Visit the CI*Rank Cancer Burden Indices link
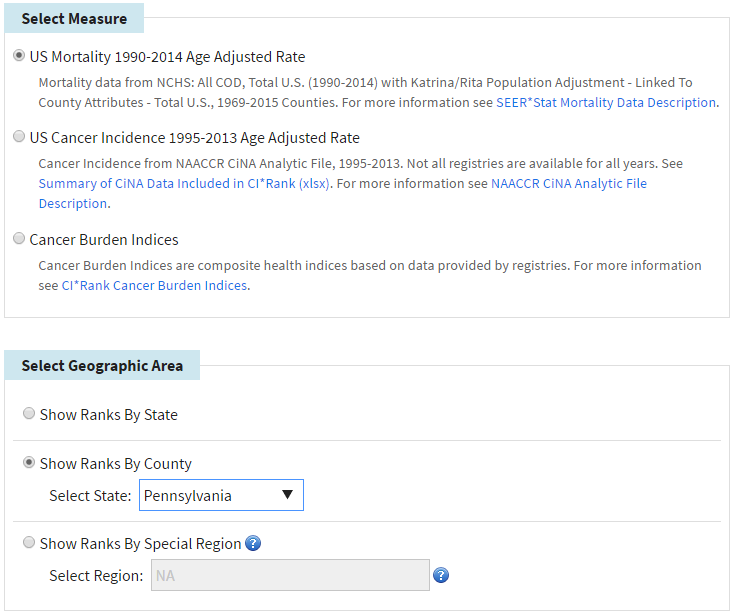 pos(154,285)
